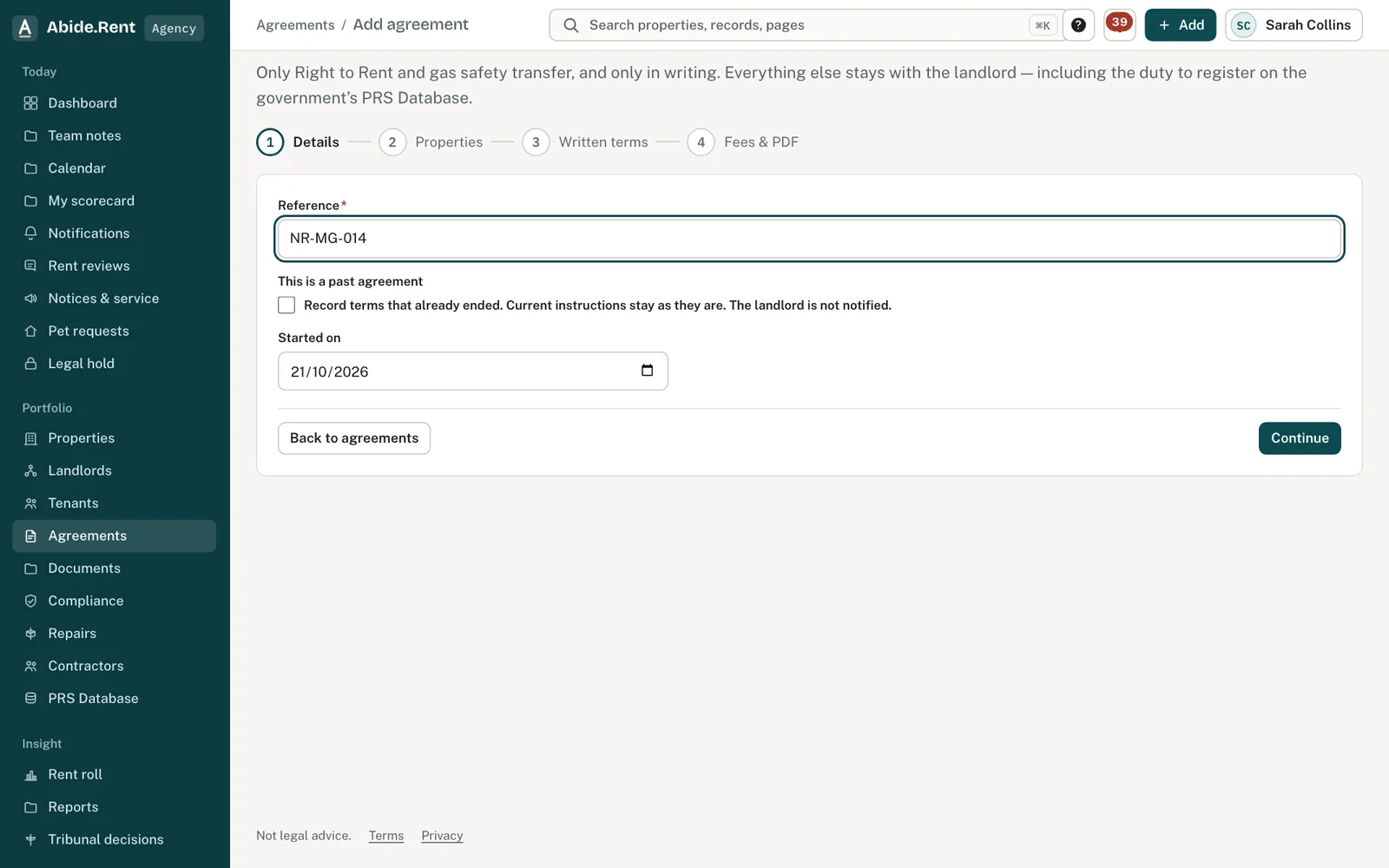The height and width of the screenshot is (868, 1389).
Task: Open My scorecard page
Action: [x=114, y=201]
